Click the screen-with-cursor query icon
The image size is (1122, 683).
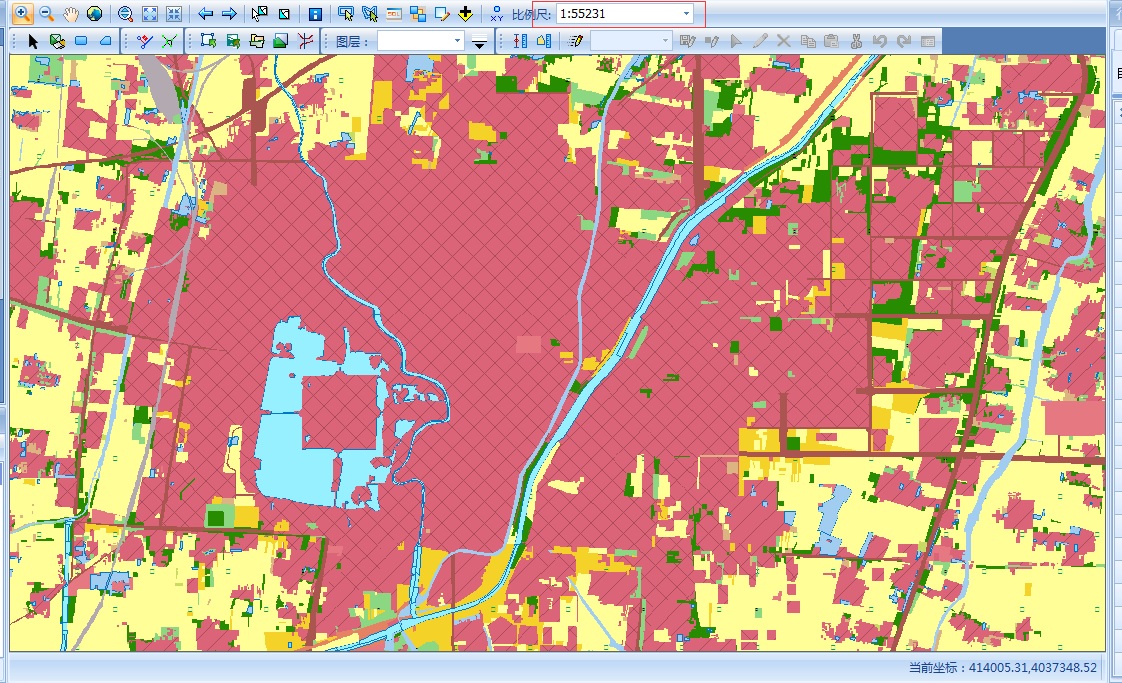coord(346,13)
